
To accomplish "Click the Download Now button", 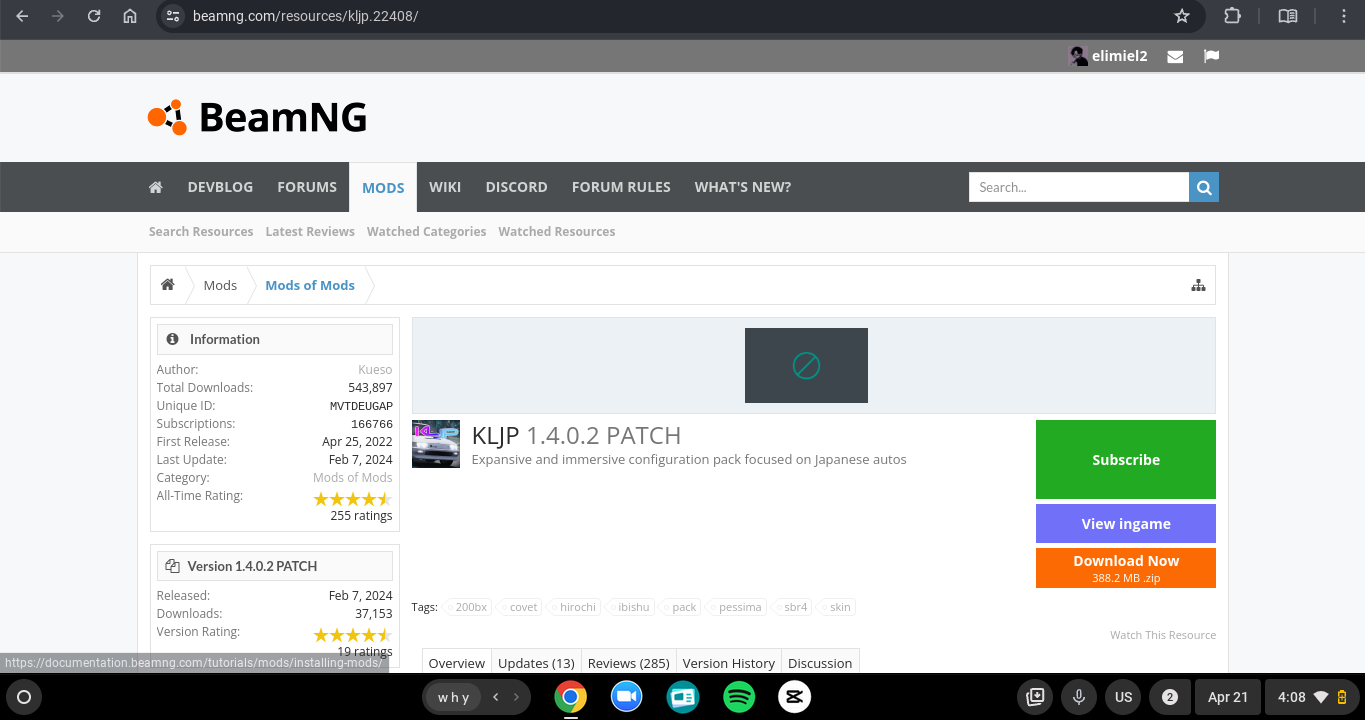I will [x=1126, y=567].
